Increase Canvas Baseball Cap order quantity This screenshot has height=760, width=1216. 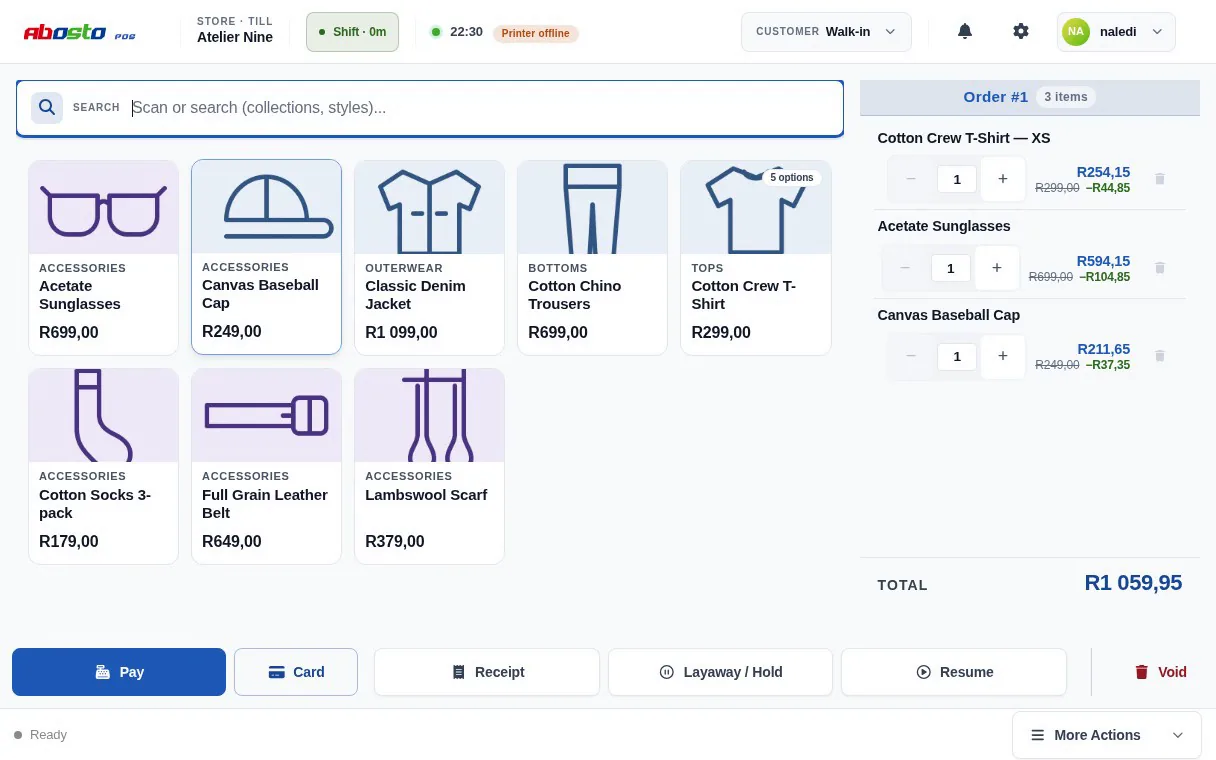[1003, 356]
